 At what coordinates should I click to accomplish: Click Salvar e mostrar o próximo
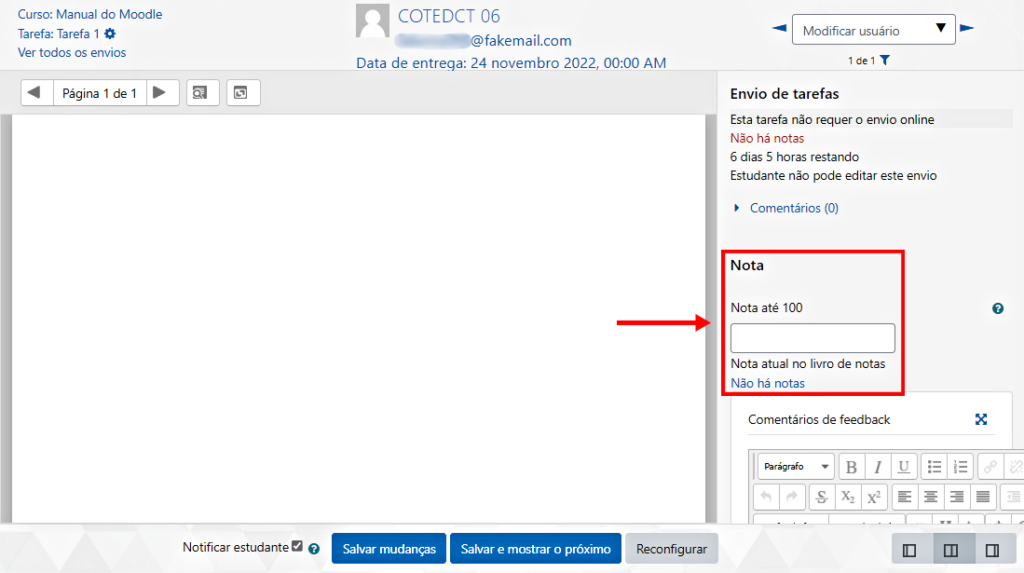click(x=536, y=549)
